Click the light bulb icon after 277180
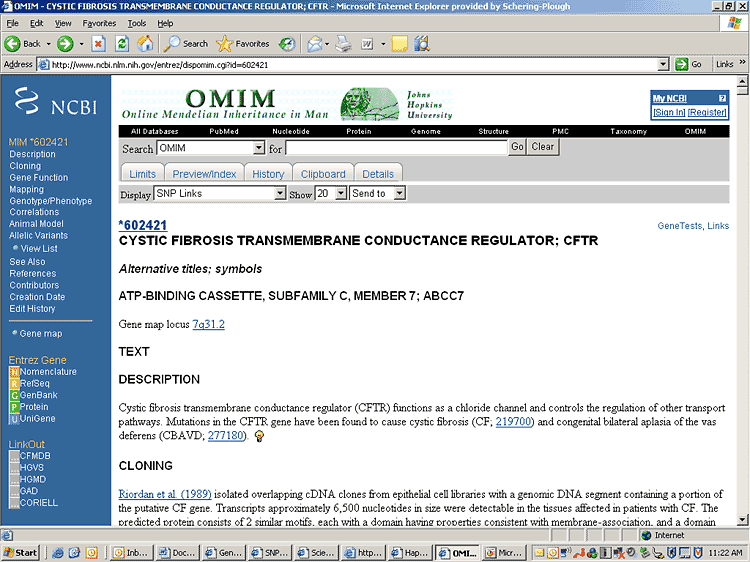 click(259, 436)
